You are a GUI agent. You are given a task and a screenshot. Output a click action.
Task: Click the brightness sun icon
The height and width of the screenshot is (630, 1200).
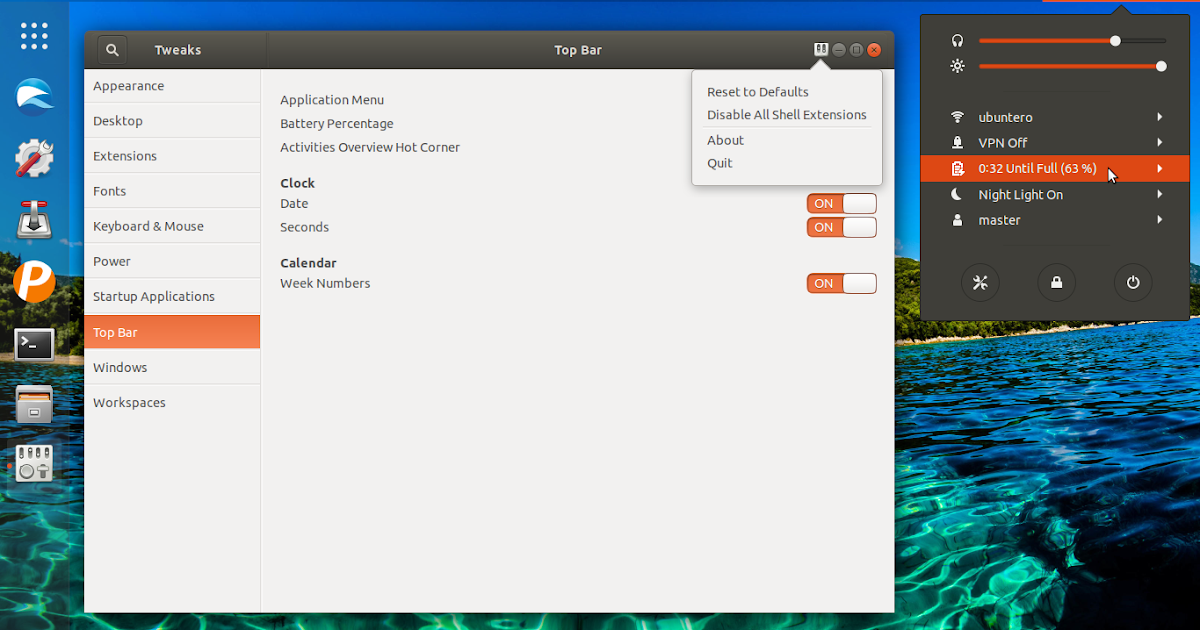click(x=958, y=67)
